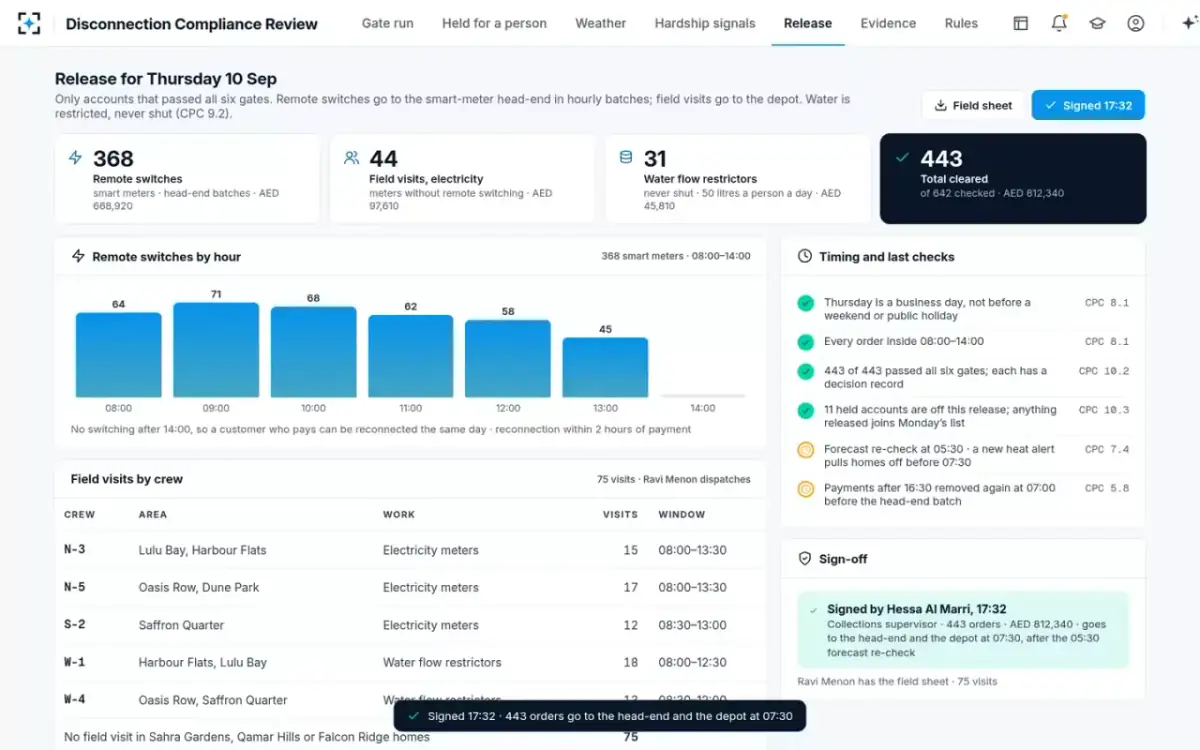Image resolution: width=1200 pixels, height=750 pixels.
Task: Go to the Weather tab
Action: (600, 23)
